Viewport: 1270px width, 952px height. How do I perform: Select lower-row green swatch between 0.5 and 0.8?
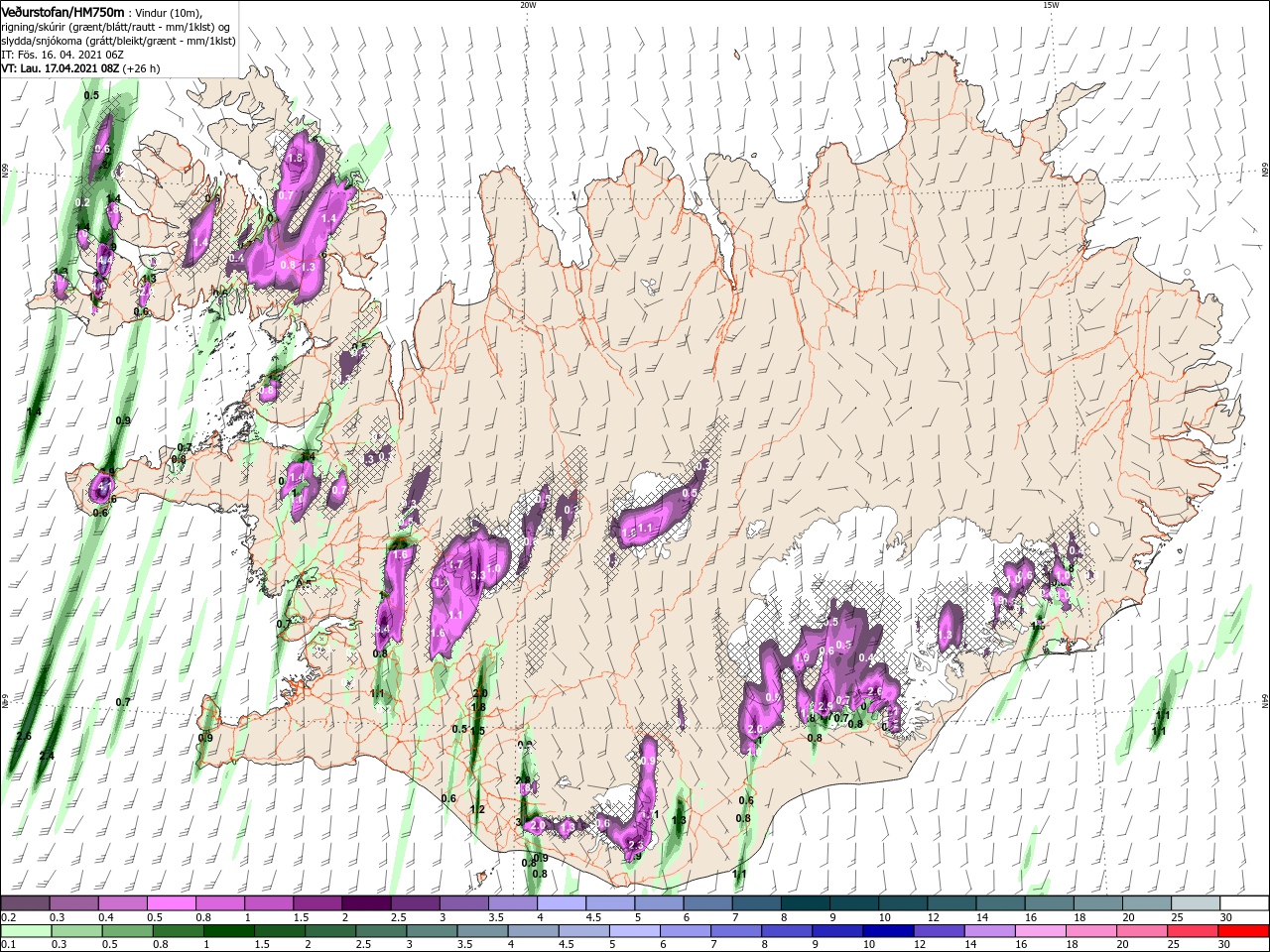coord(127,931)
